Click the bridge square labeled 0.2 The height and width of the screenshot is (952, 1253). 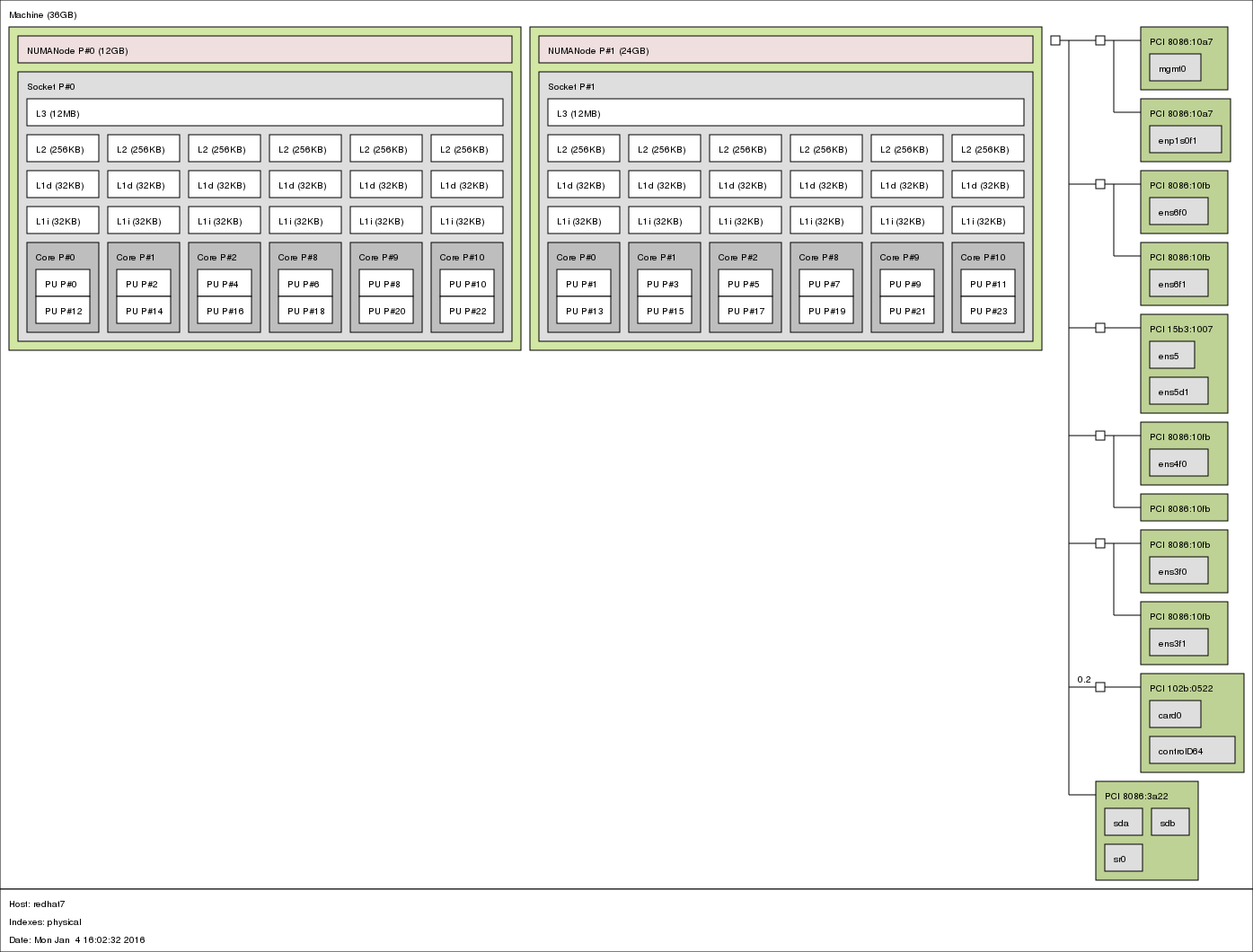[1100, 687]
